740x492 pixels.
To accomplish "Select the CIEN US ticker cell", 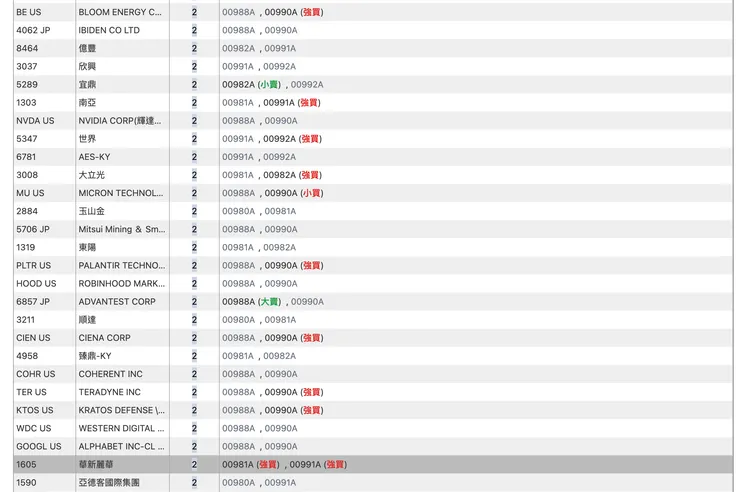I will coord(33,338).
